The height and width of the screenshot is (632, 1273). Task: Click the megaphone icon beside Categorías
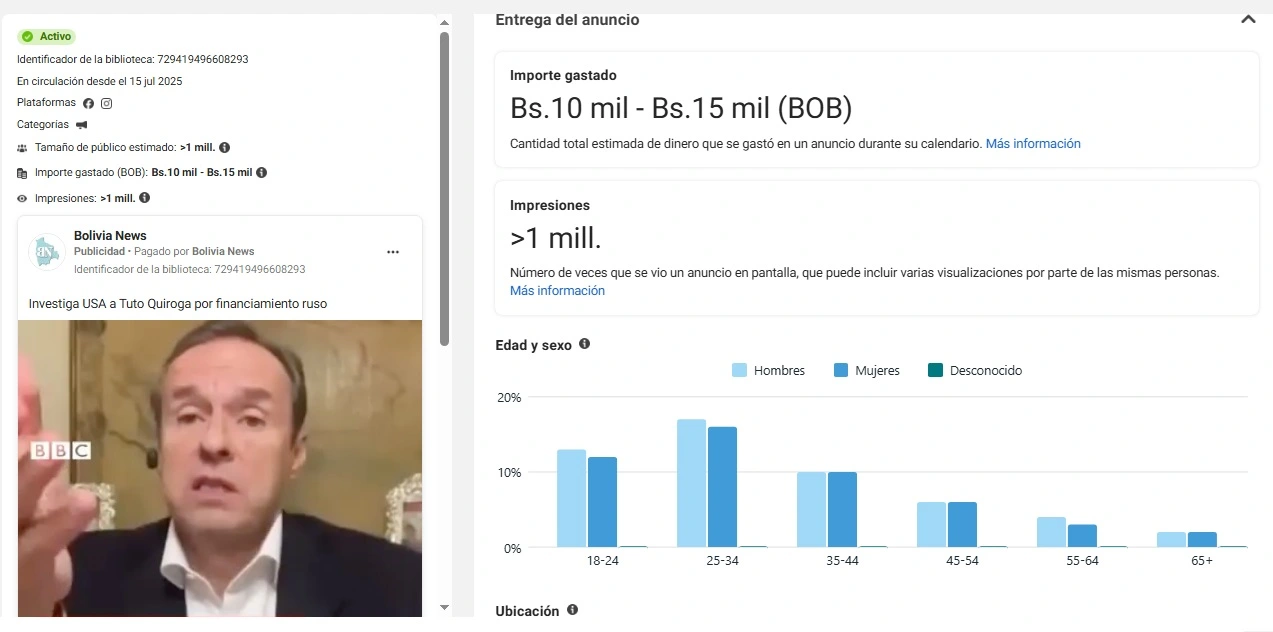point(82,125)
